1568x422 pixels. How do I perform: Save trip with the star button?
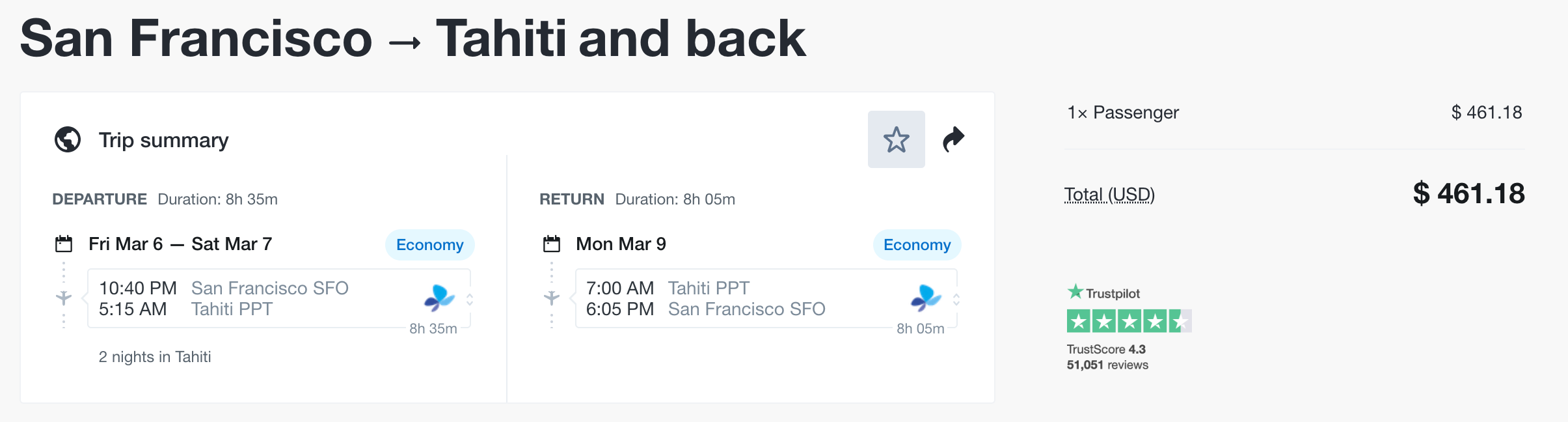click(x=896, y=139)
